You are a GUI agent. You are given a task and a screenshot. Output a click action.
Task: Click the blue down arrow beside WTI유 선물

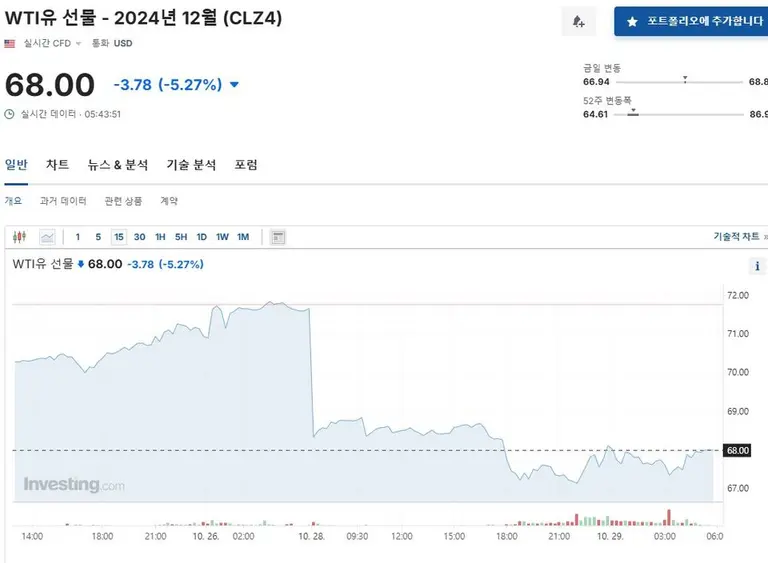click(81, 264)
